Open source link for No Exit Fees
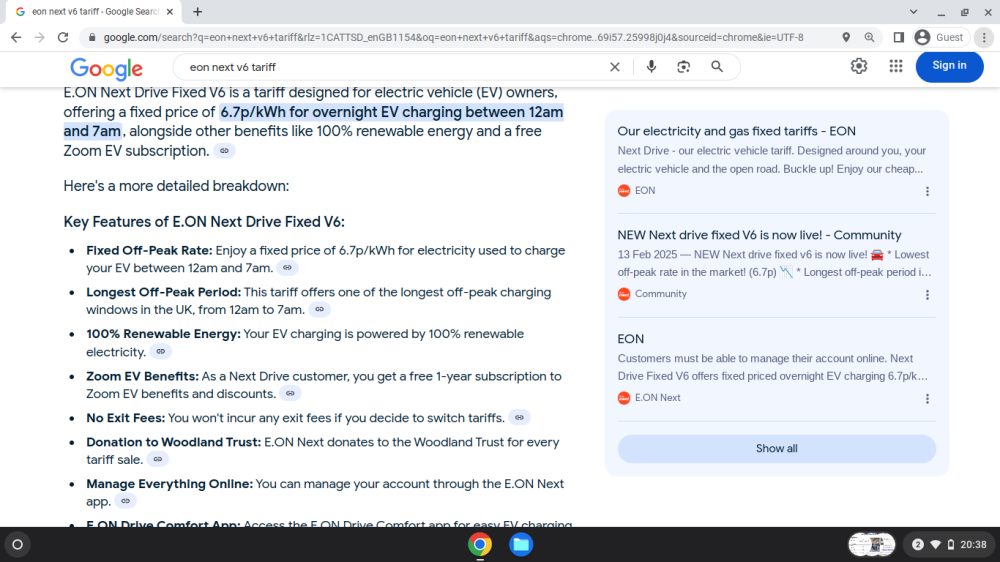The width and height of the screenshot is (1000, 562). coord(519,418)
